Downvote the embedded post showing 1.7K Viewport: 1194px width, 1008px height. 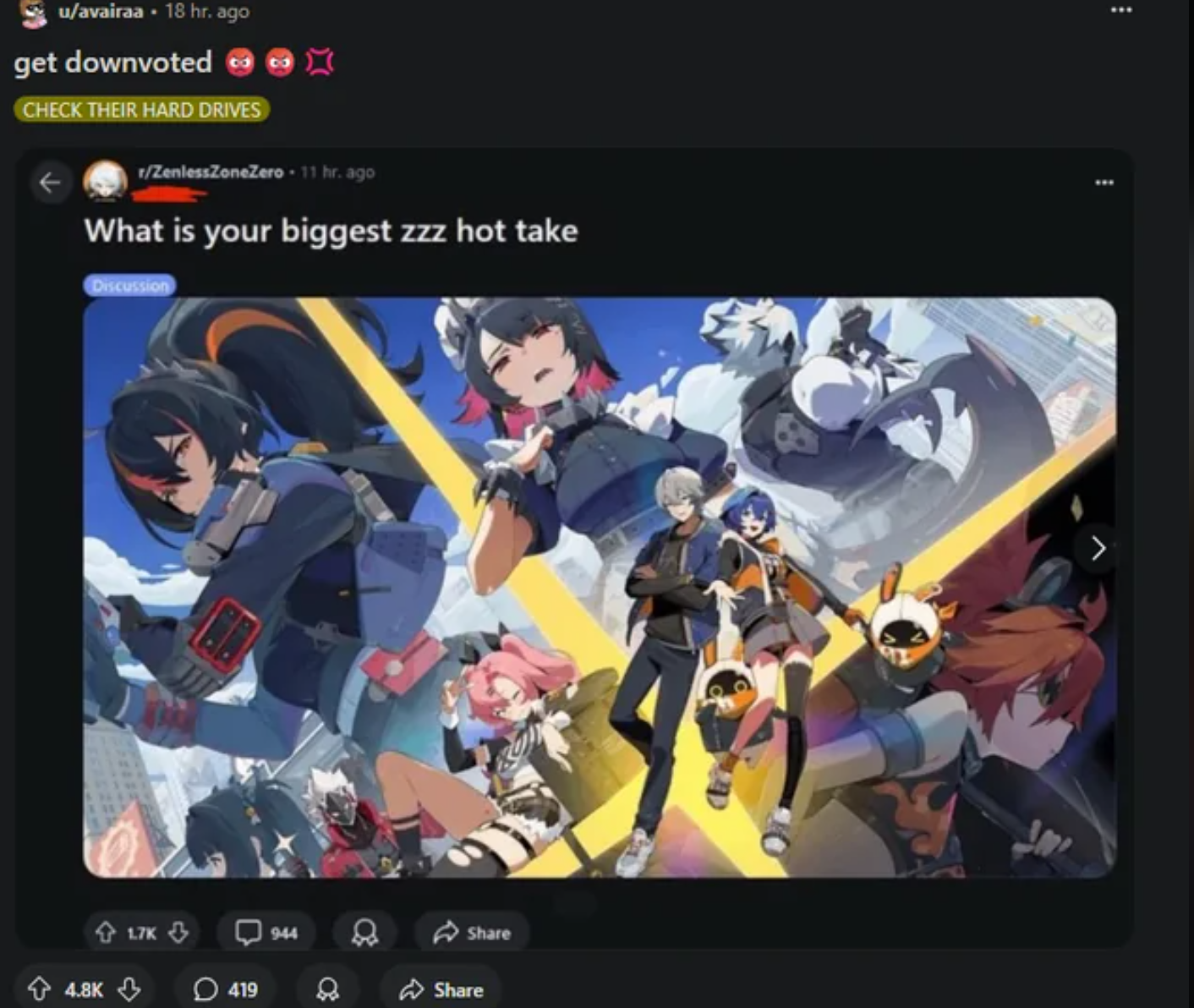pos(178,932)
